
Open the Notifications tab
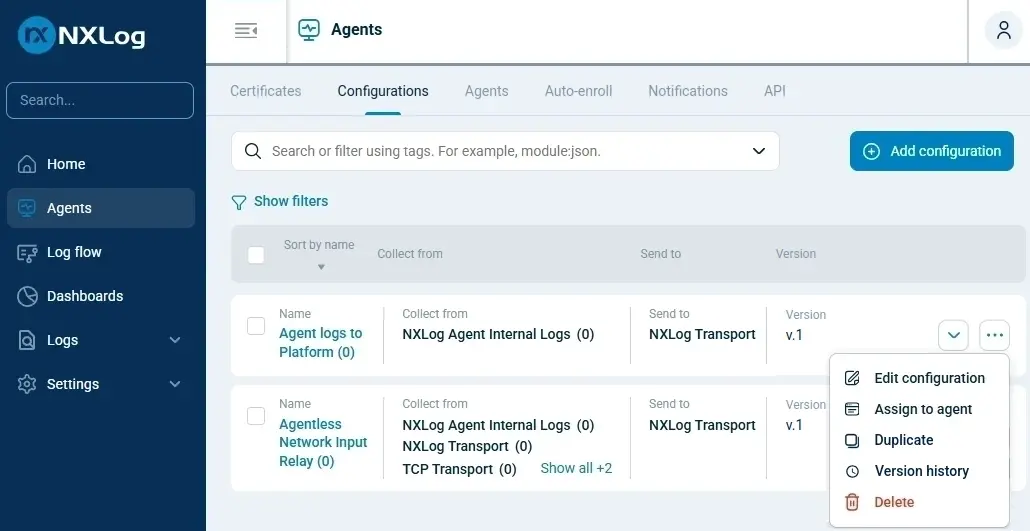pyautogui.click(x=688, y=91)
